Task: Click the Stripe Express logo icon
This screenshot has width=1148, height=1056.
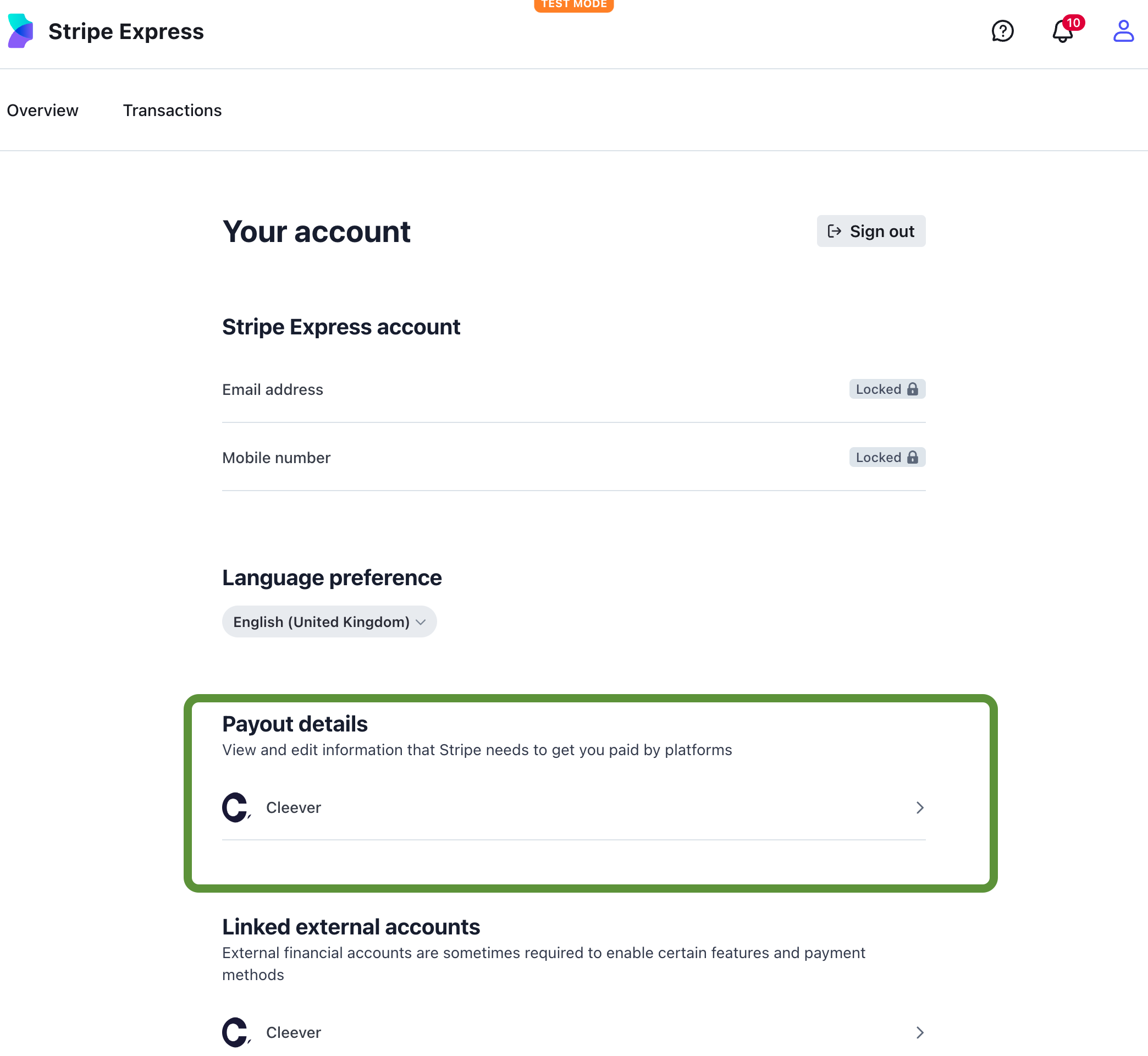Action: [20, 31]
